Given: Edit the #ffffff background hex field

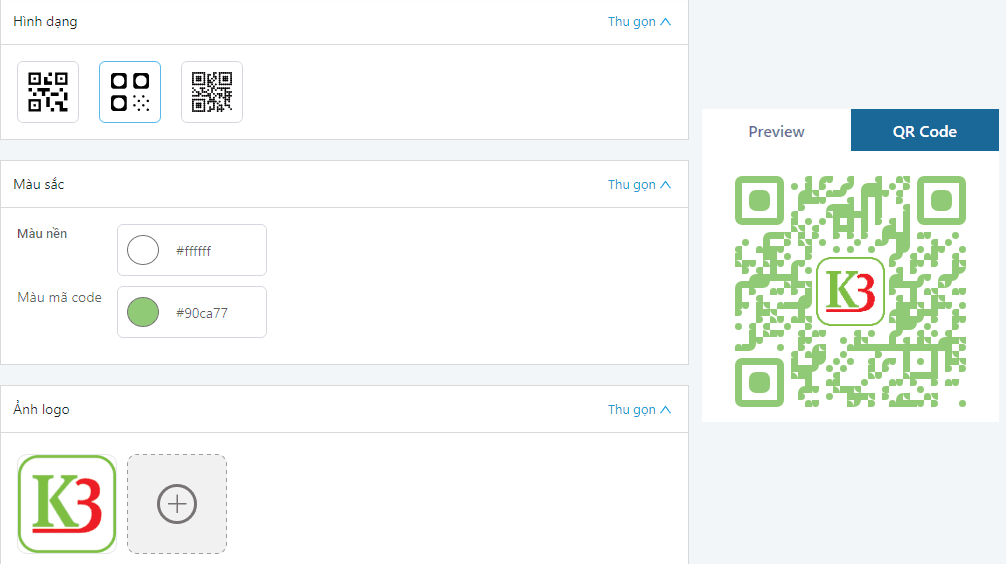Looking at the screenshot, I should (x=192, y=250).
